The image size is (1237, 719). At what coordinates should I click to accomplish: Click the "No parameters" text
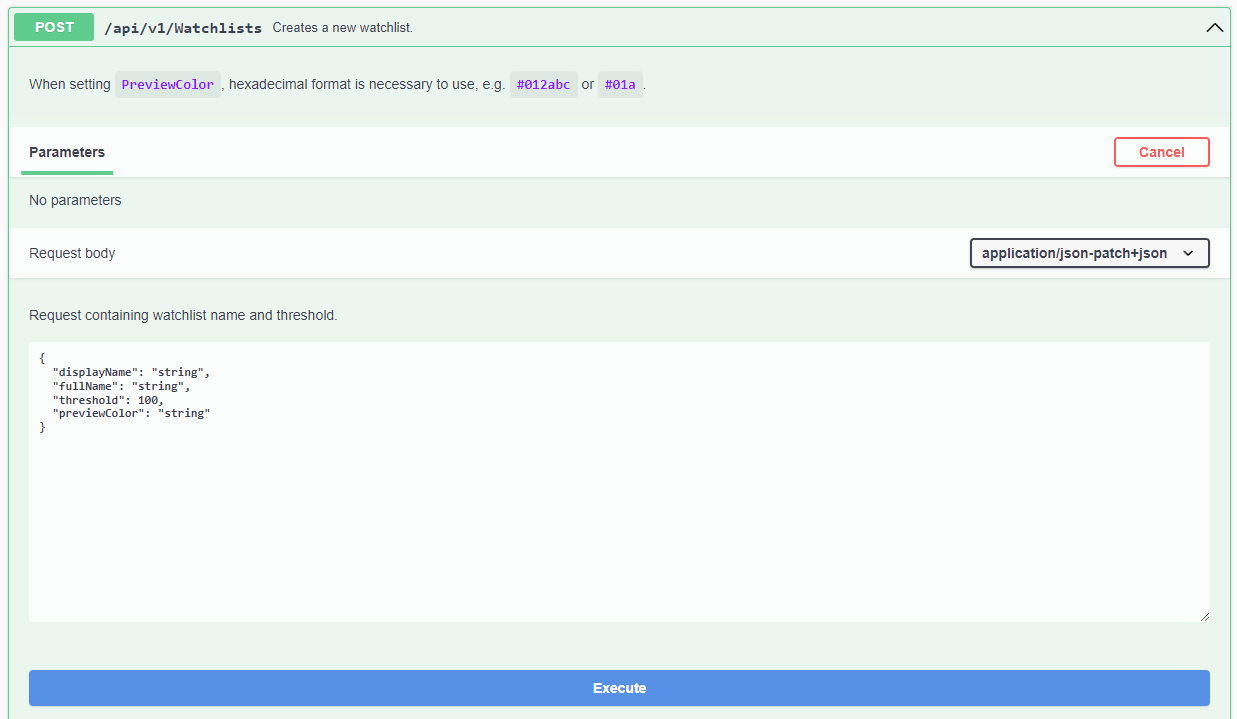point(75,200)
